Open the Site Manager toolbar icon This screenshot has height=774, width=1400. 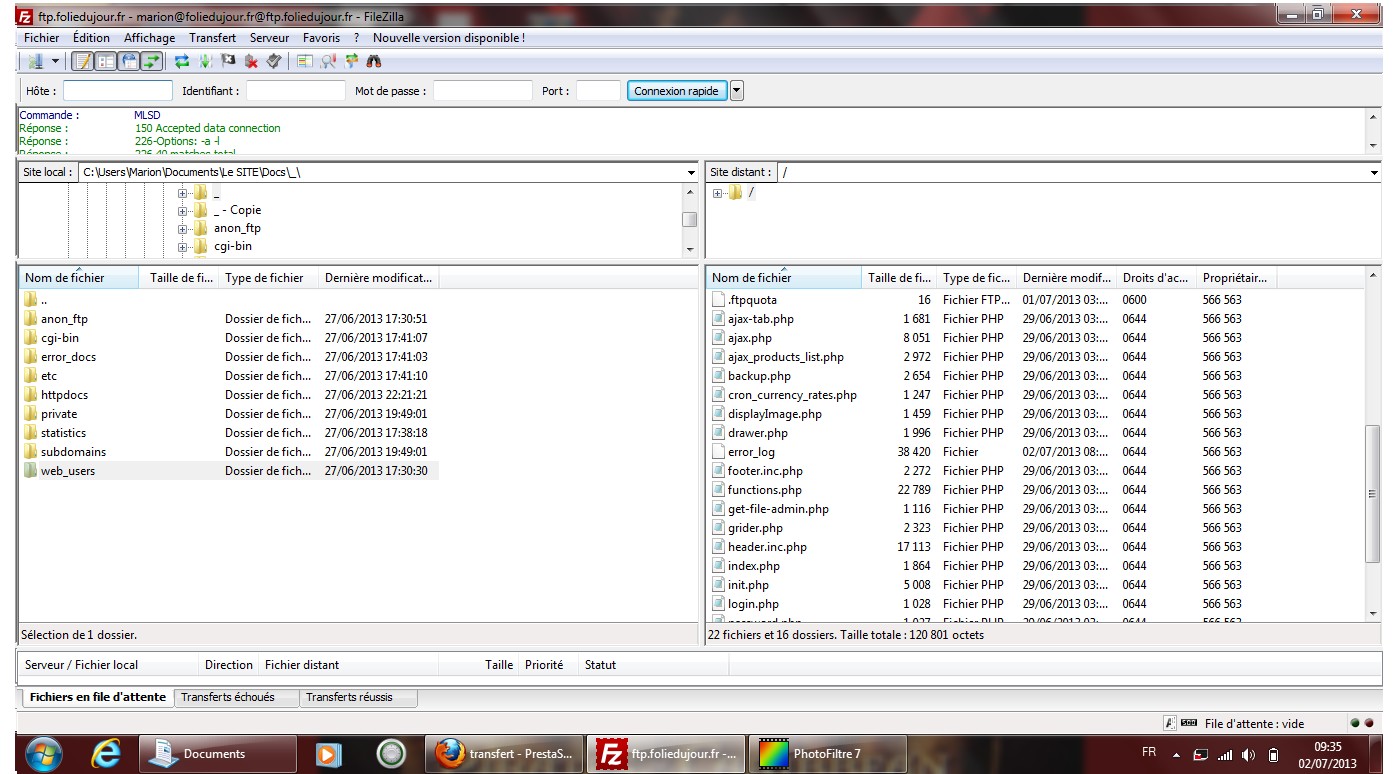click(36, 62)
